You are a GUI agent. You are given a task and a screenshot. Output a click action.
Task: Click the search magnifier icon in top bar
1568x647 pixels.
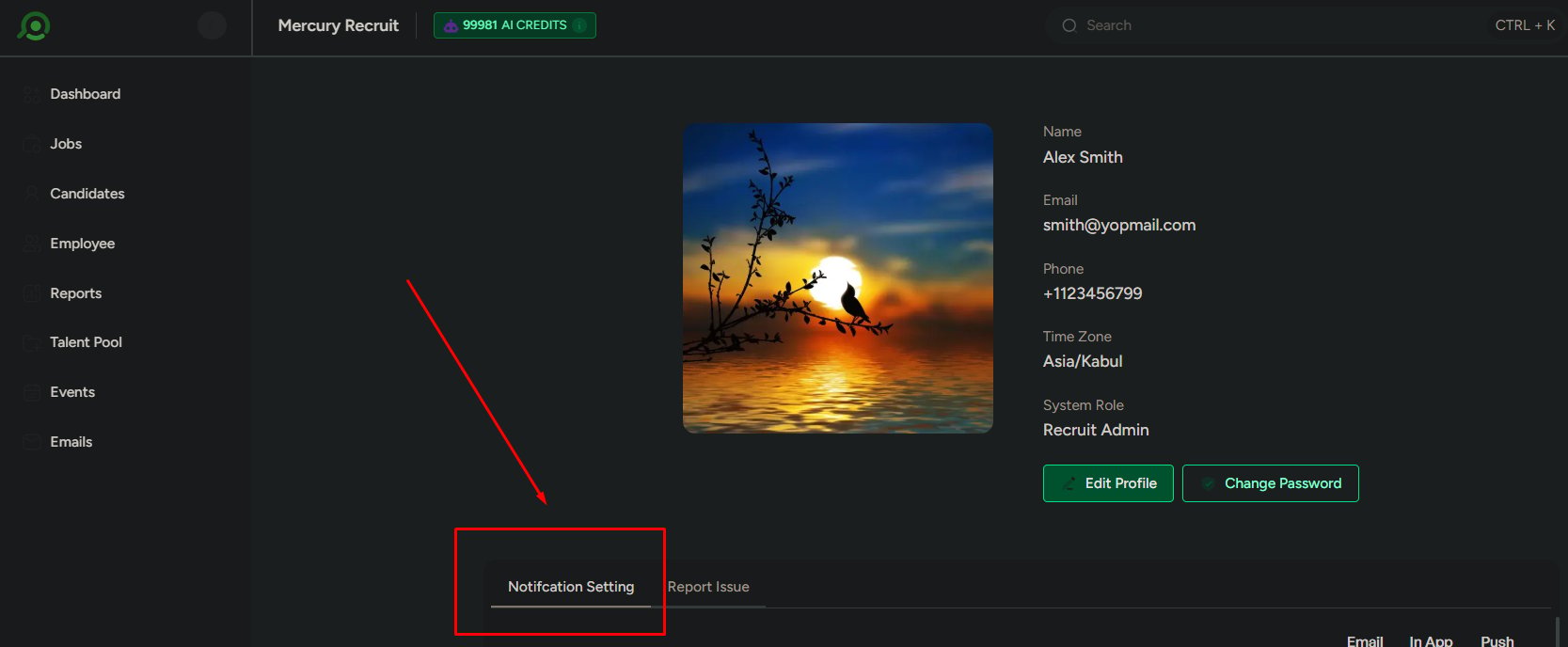point(1069,25)
